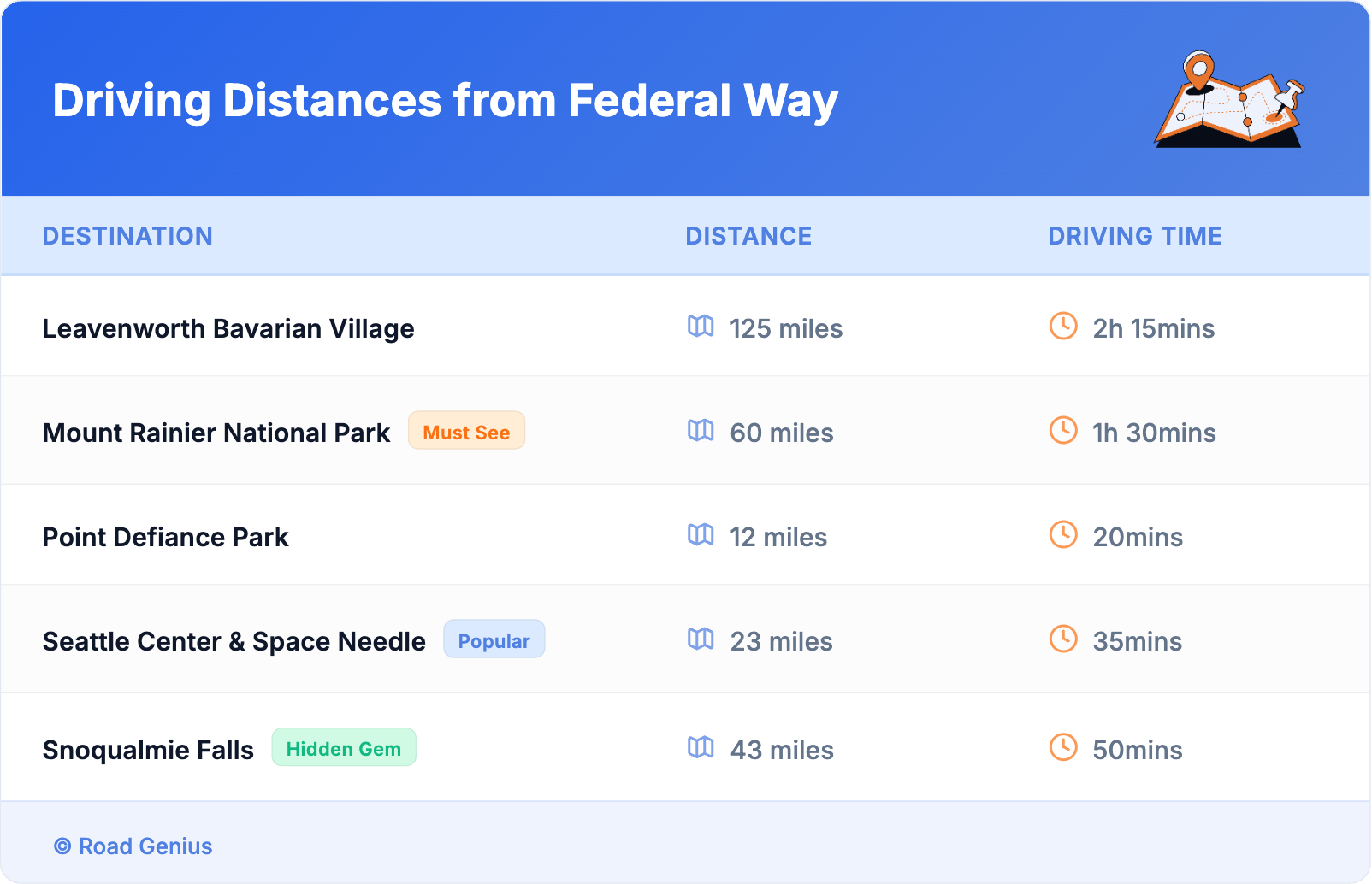
Task: Click the map icon beside 43 miles
Action: point(701,748)
